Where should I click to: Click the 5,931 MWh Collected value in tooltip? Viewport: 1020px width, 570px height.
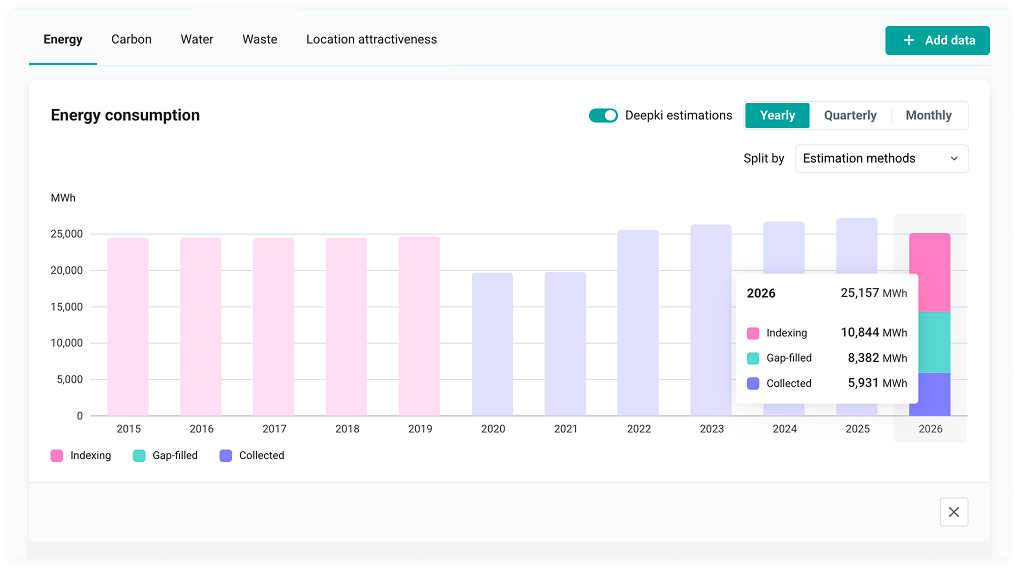(878, 383)
